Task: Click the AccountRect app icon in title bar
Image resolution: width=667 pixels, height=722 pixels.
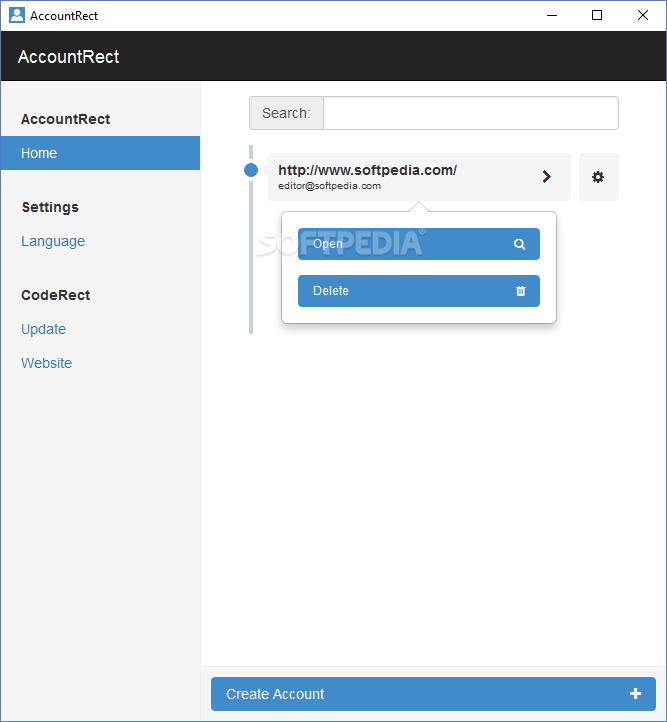Action: [x=17, y=15]
